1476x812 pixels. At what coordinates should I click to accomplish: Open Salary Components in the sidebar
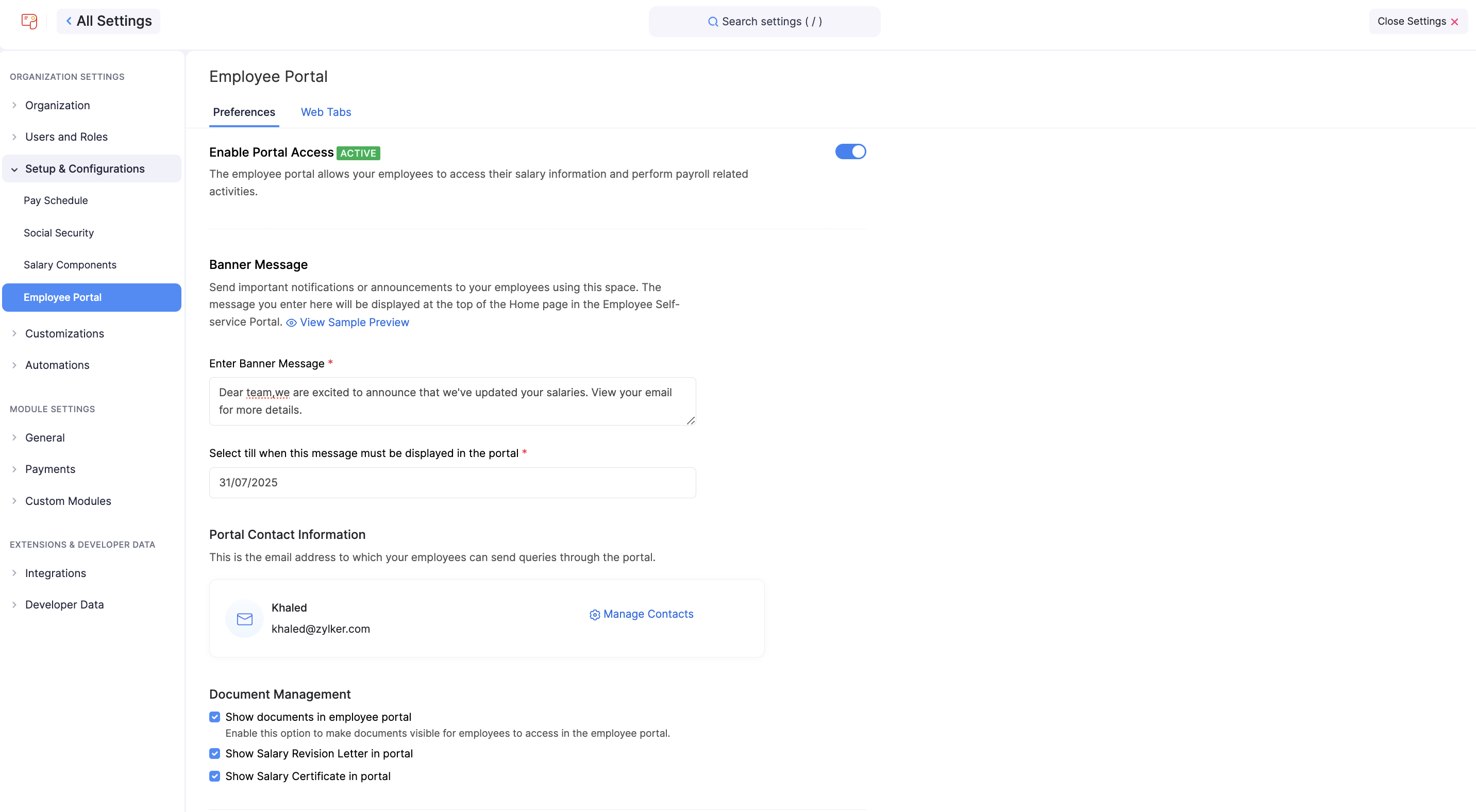pyautogui.click(x=70, y=264)
